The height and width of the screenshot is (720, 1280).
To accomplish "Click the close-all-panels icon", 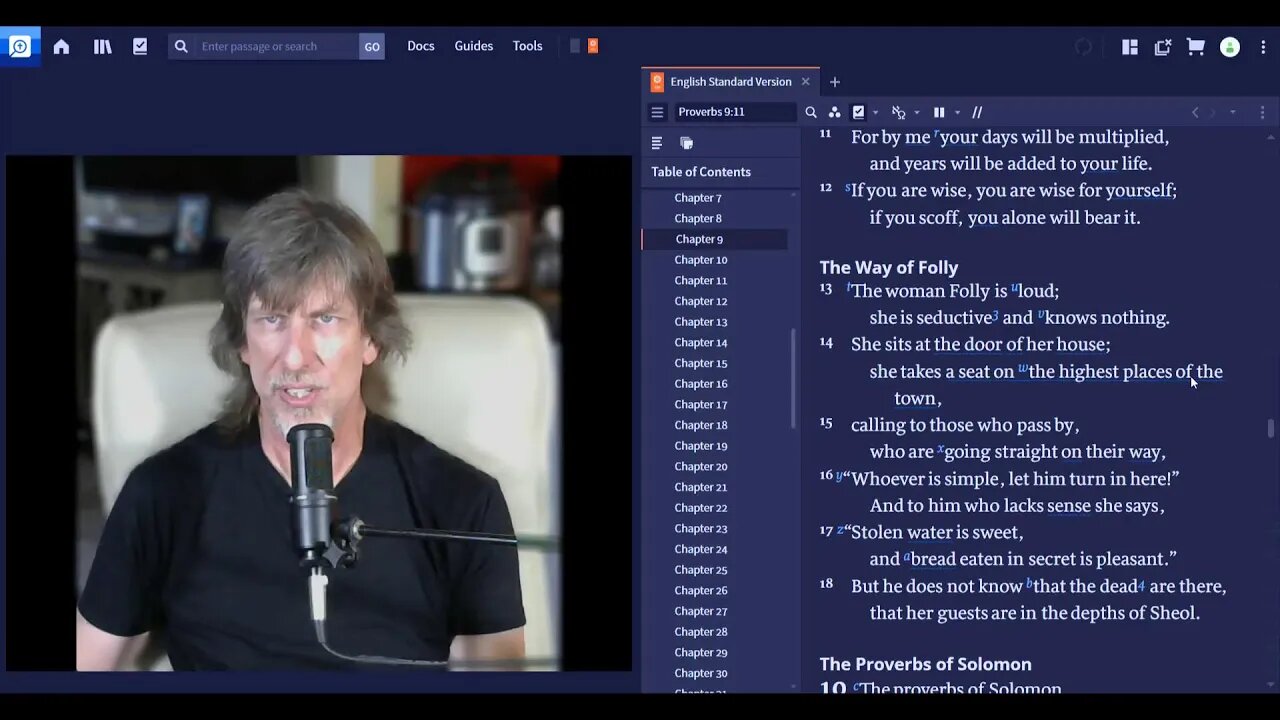I will [1162, 47].
